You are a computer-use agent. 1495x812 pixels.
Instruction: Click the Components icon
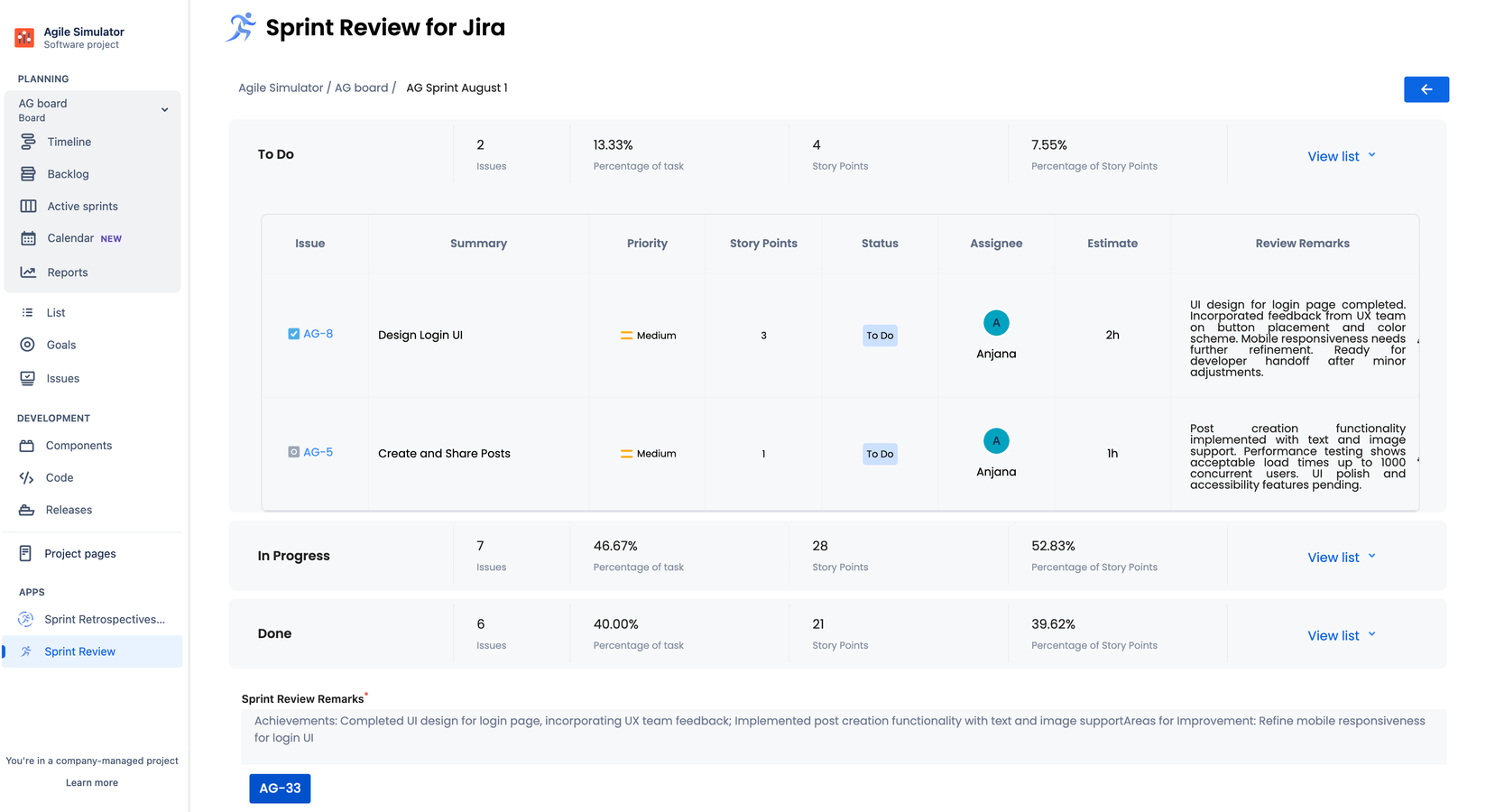26,446
